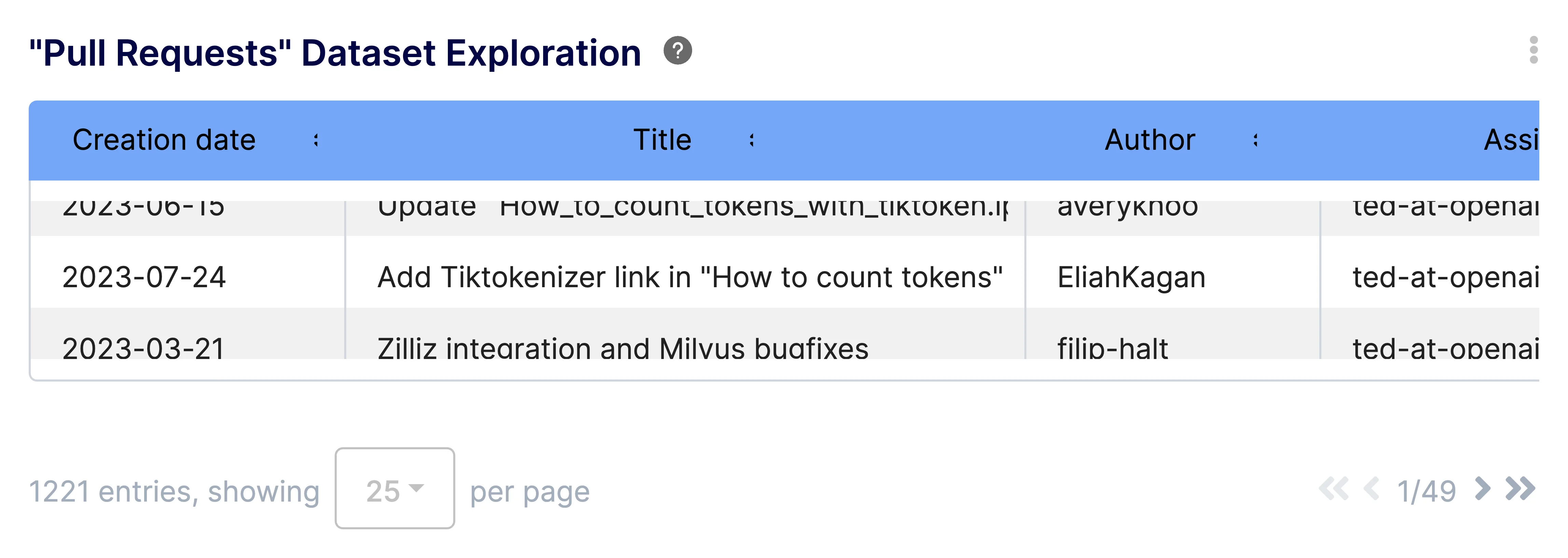The width and height of the screenshot is (1568, 558).
Task: Go to the next page
Action: 1483,489
